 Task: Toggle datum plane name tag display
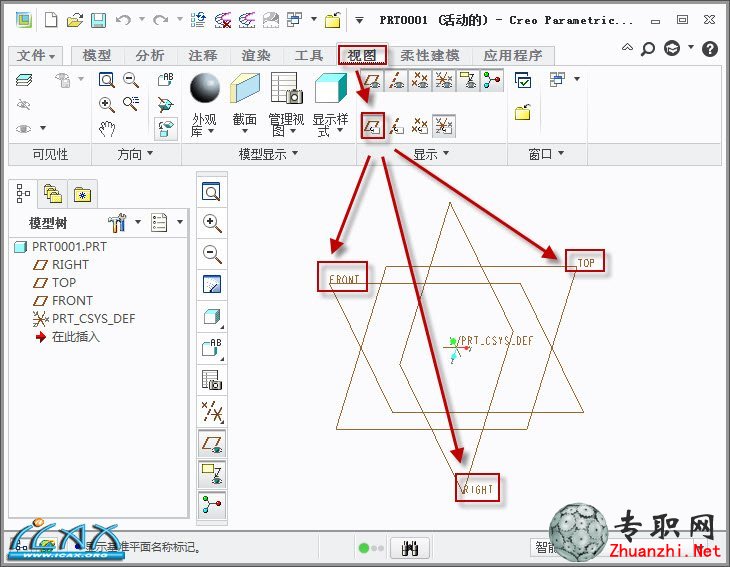coord(373,126)
